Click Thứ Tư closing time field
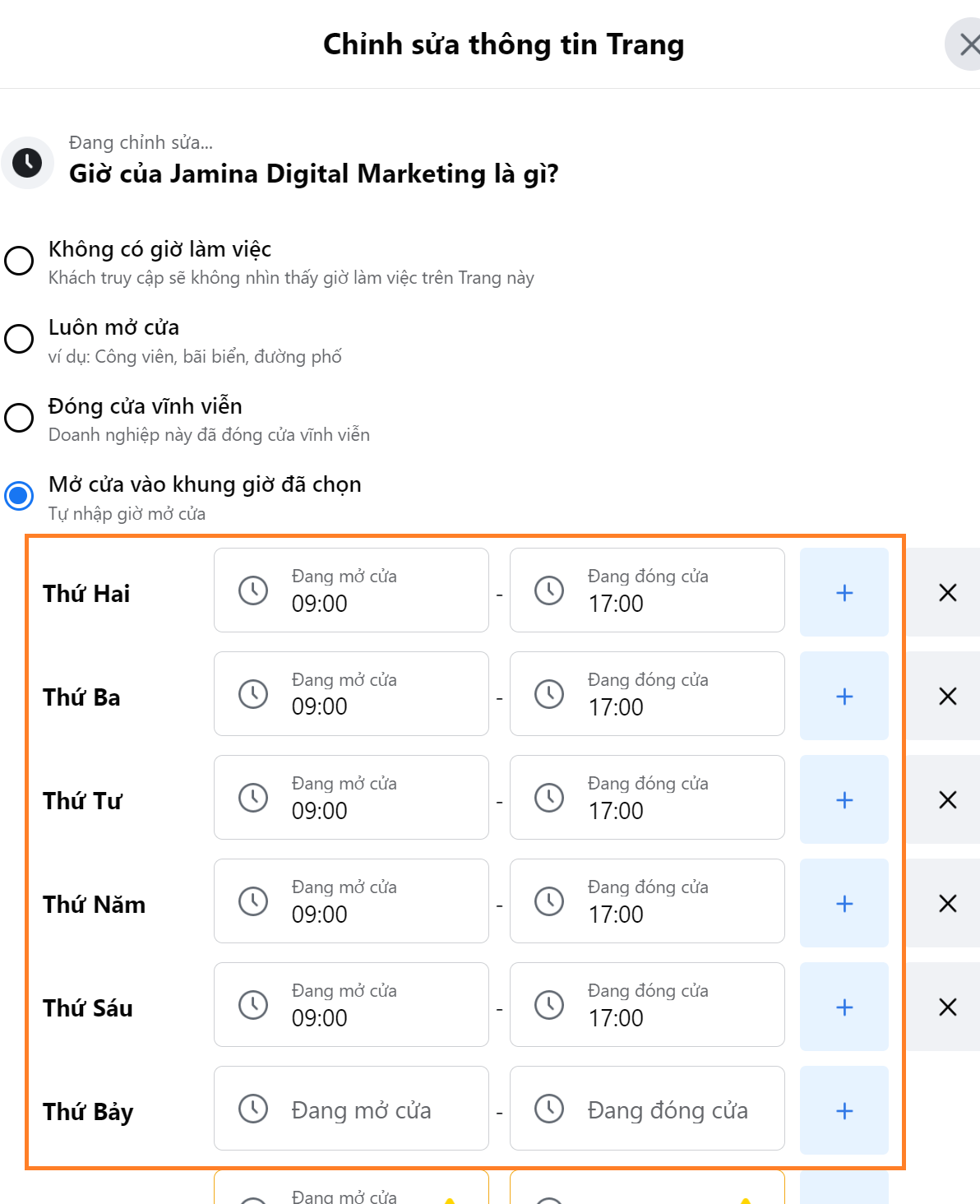 tap(647, 798)
